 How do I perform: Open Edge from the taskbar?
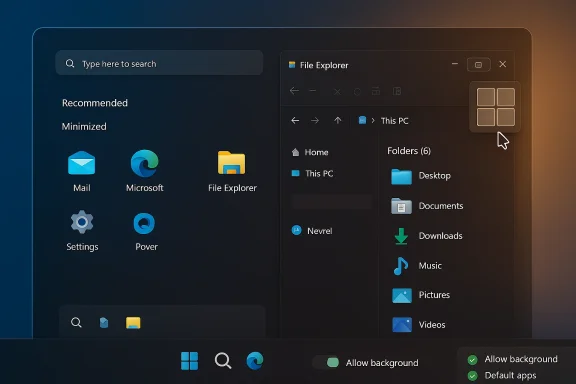[x=255, y=360]
